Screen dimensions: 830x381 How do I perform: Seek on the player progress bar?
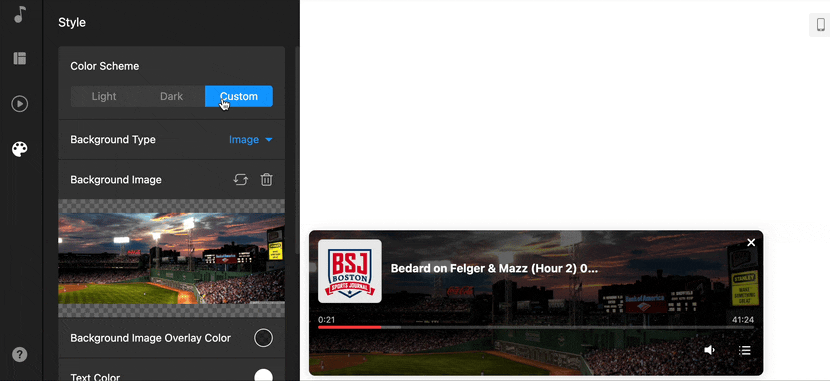coord(536,328)
